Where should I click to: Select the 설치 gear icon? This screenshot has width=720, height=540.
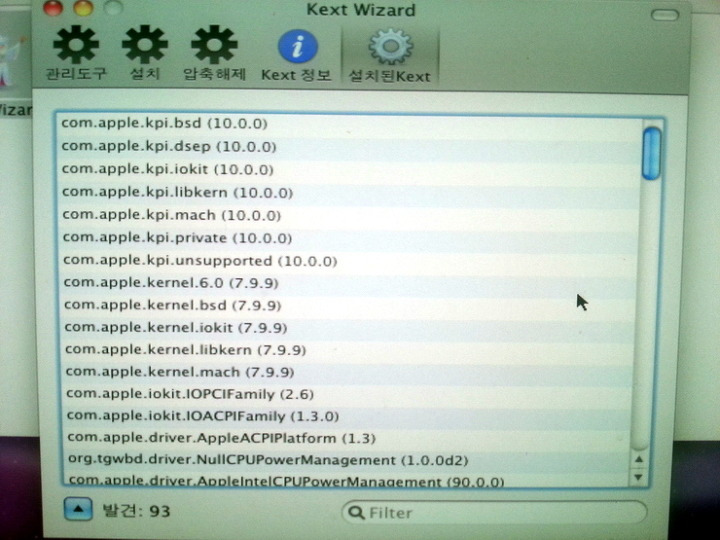pyautogui.click(x=145, y=45)
